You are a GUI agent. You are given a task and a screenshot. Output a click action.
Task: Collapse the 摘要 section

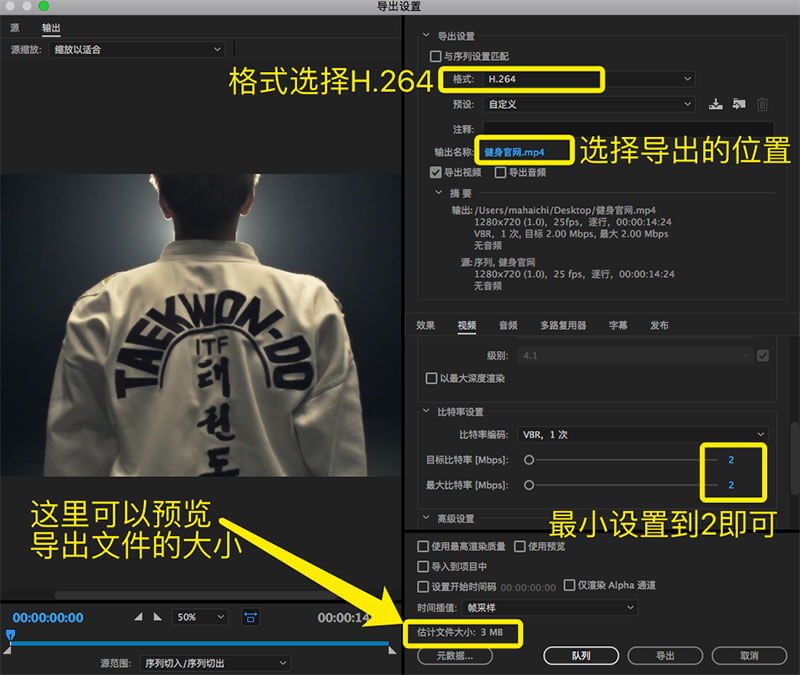click(438, 193)
